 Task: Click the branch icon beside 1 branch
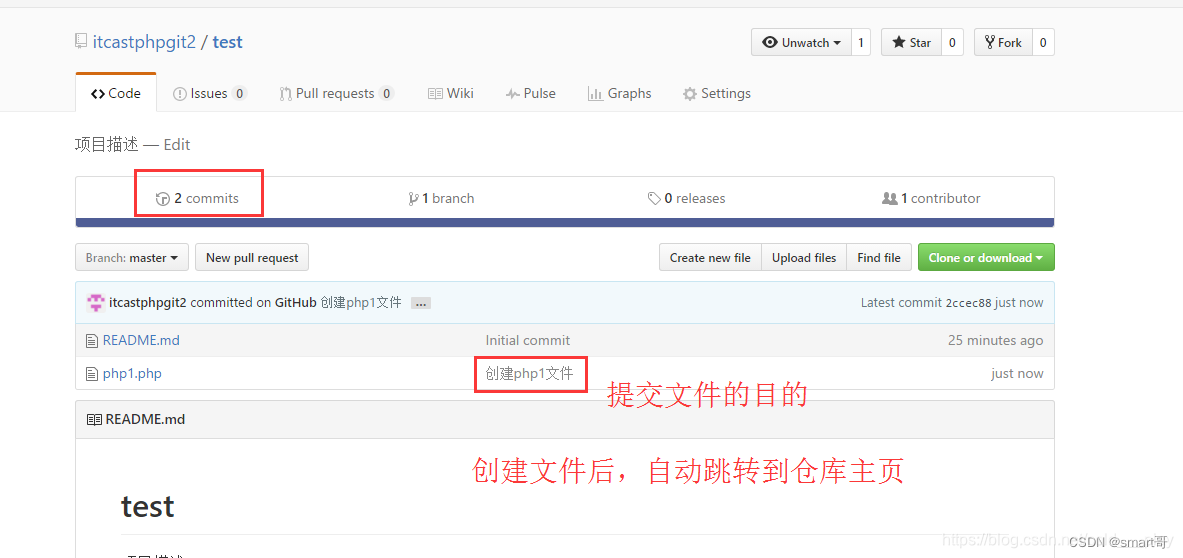pyautogui.click(x=413, y=199)
